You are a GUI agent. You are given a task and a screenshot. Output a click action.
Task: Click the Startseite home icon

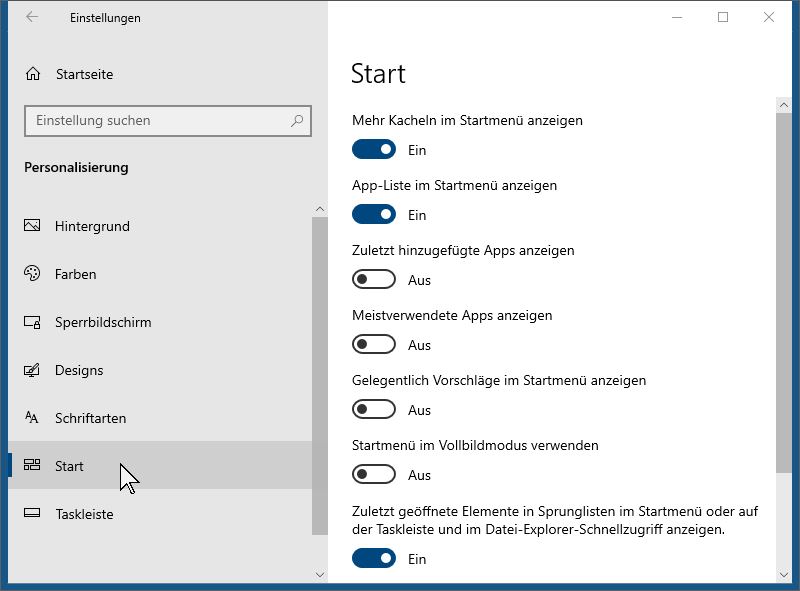point(33,74)
